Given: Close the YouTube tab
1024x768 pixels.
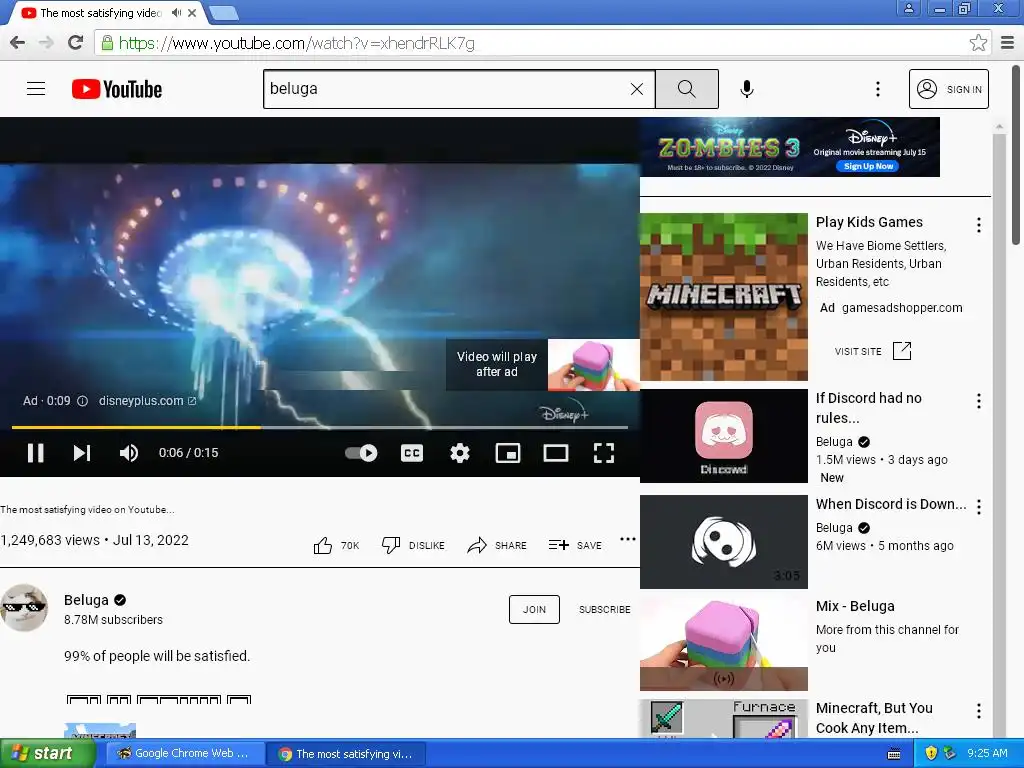Looking at the screenshot, I should pyautogui.click(x=192, y=12).
